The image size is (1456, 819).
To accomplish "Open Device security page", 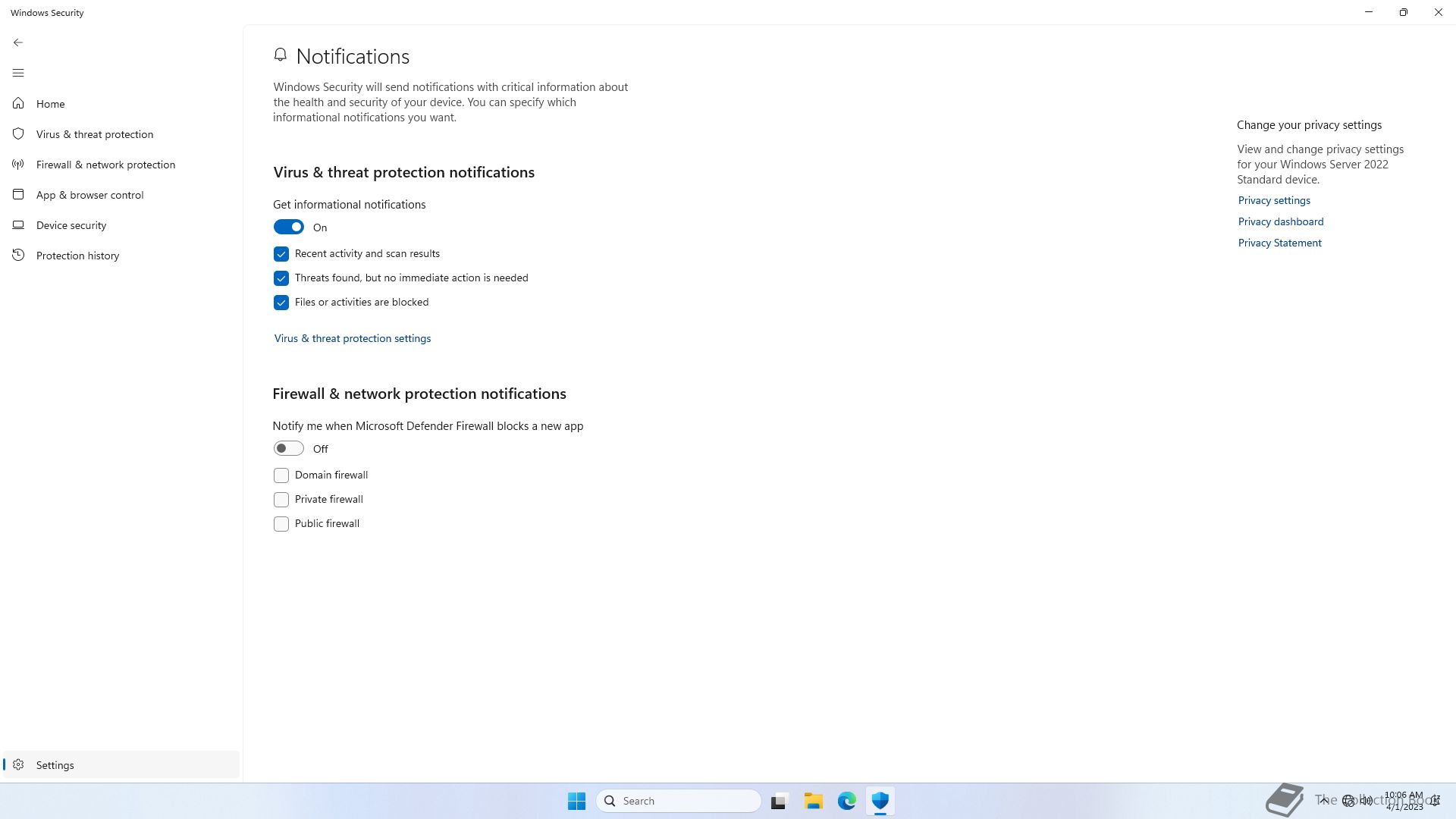I will coord(121,225).
